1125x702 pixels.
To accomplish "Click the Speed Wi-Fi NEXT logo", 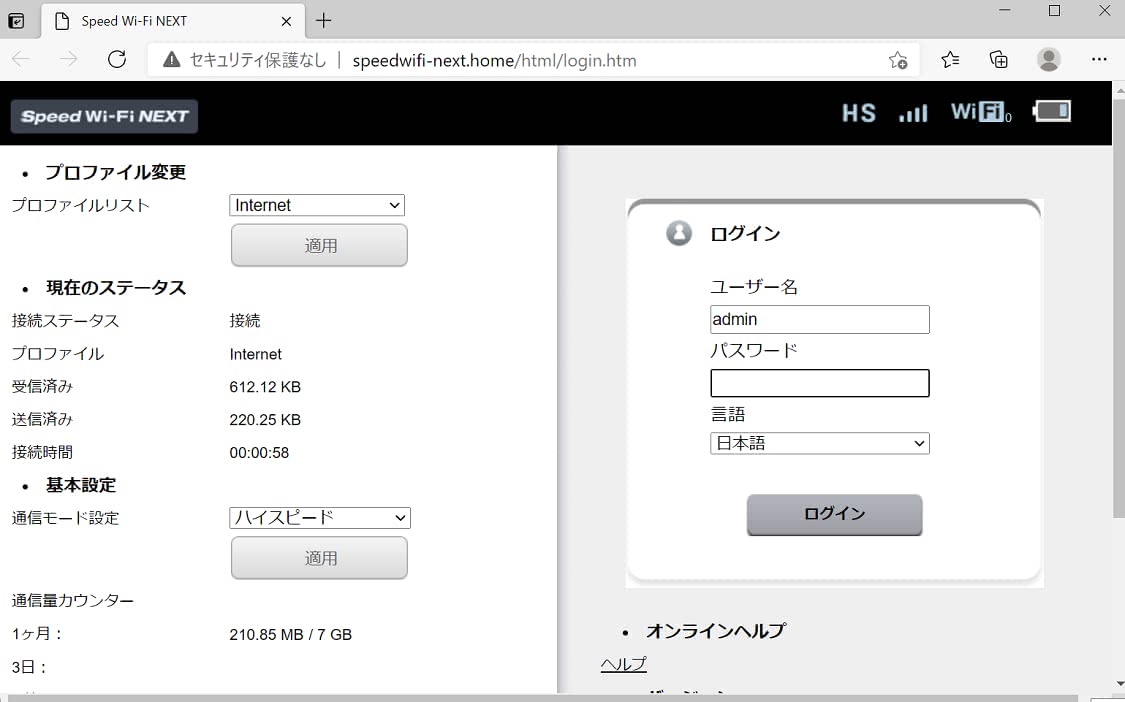I will point(104,116).
